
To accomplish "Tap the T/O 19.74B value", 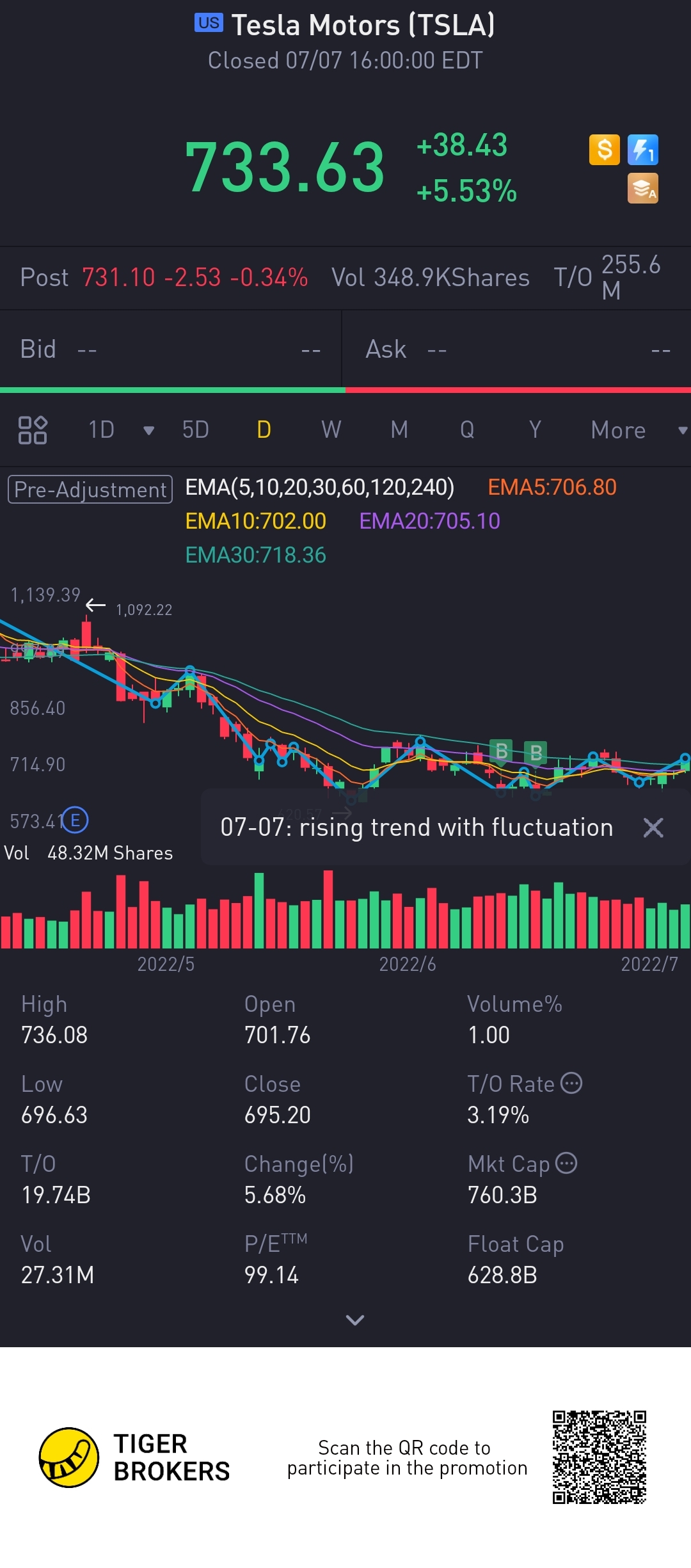I will [56, 1196].
